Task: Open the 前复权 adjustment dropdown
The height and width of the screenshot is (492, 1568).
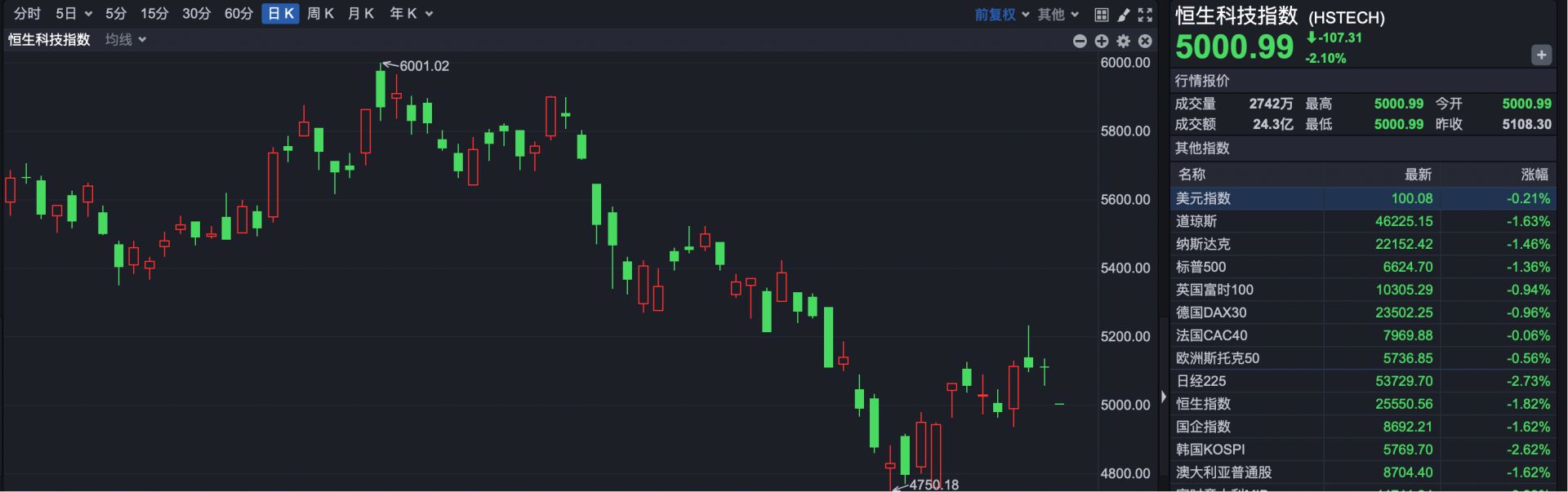Action: tap(1001, 14)
